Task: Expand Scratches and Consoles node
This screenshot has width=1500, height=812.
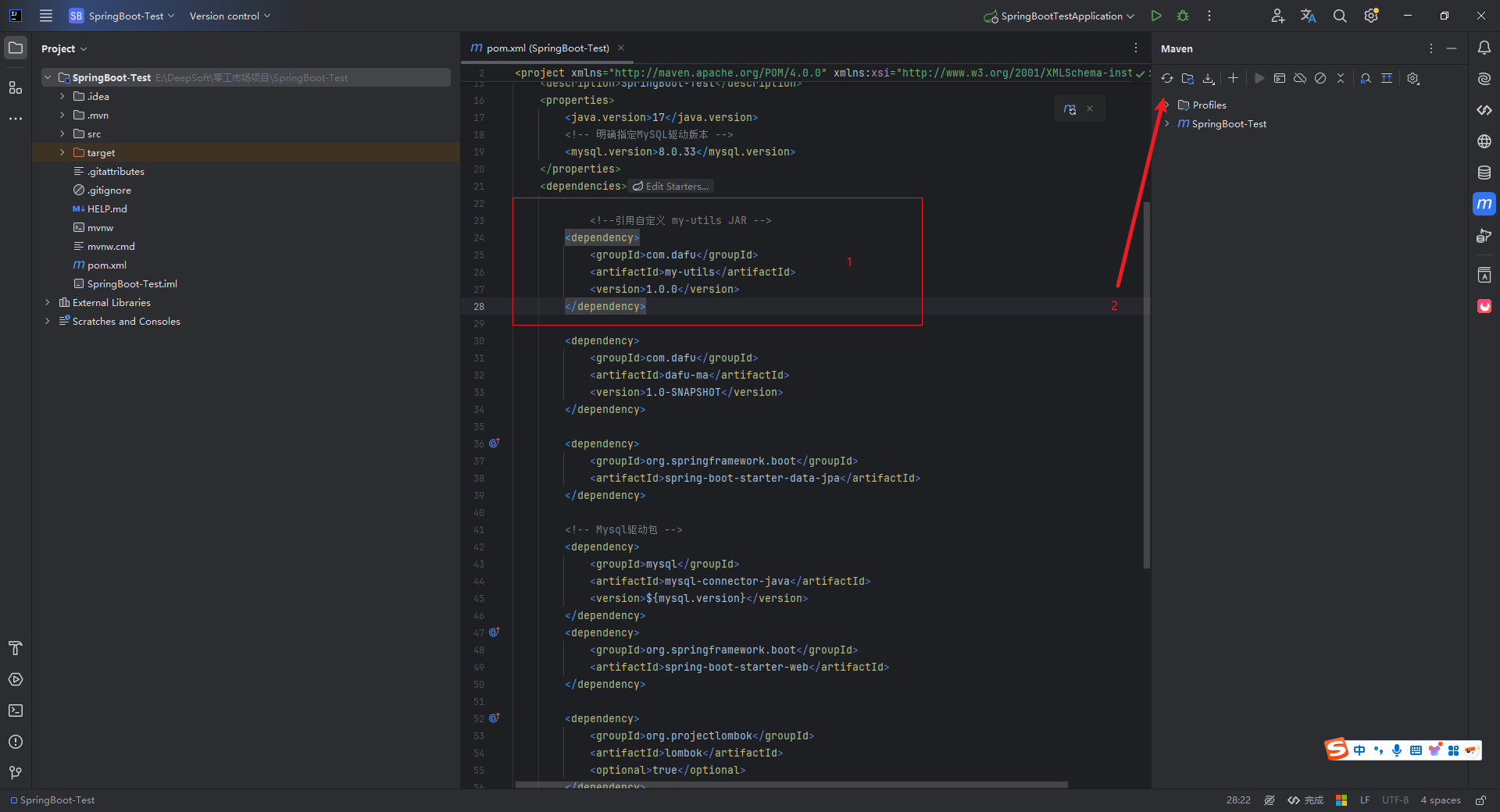Action: point(48,321)
